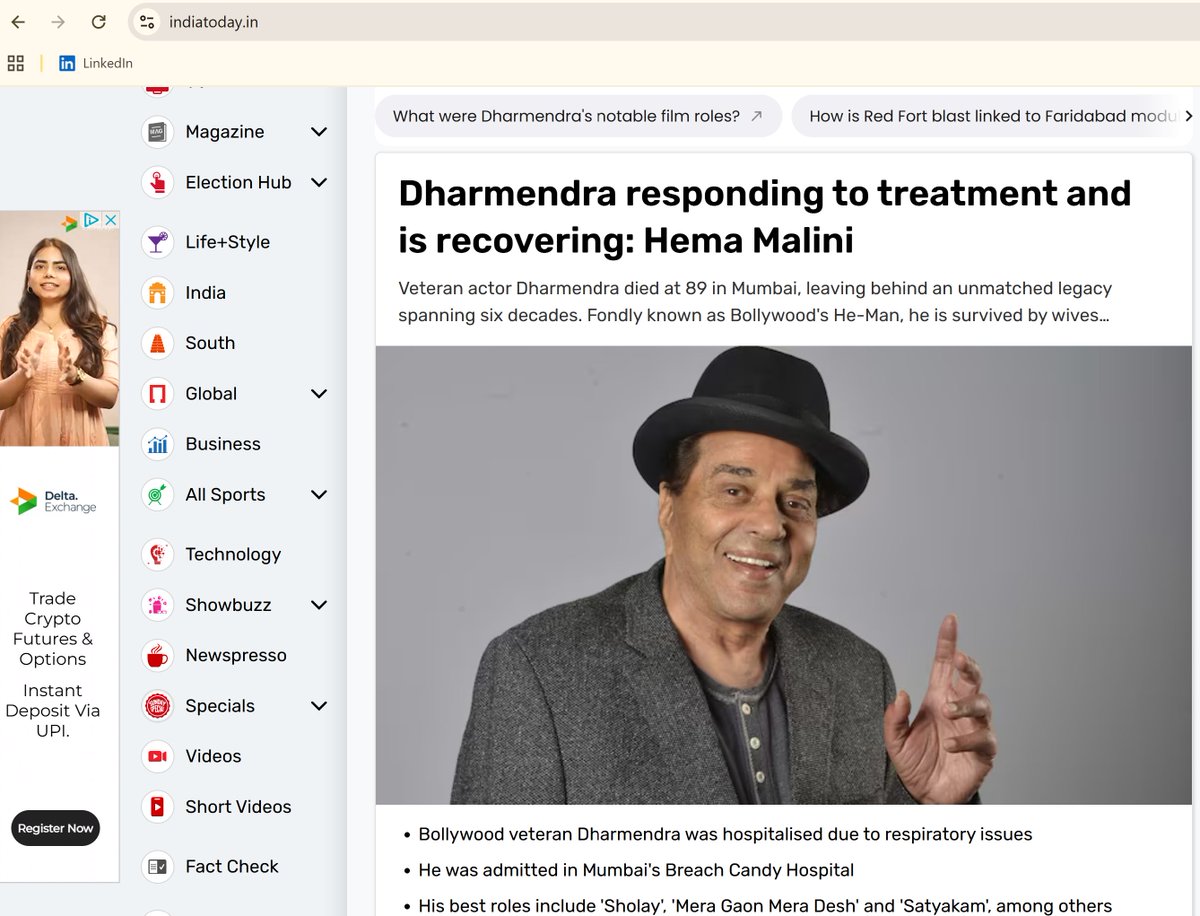The height and width of the screenshot is (916, 1200).
Task: Click the ad image of woman
Action: (x=59, y=328)
